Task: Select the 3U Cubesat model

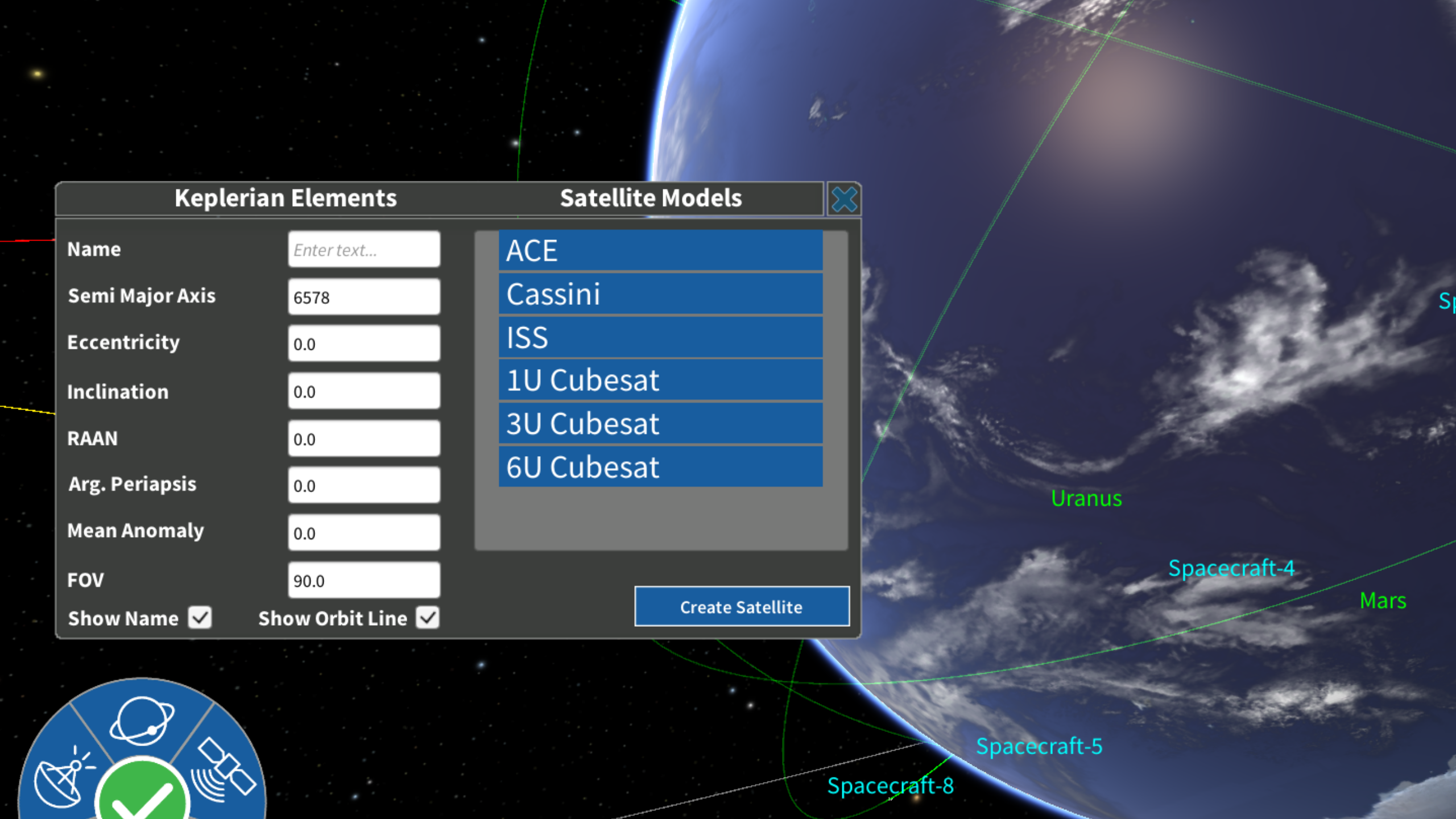Action: 660,423
